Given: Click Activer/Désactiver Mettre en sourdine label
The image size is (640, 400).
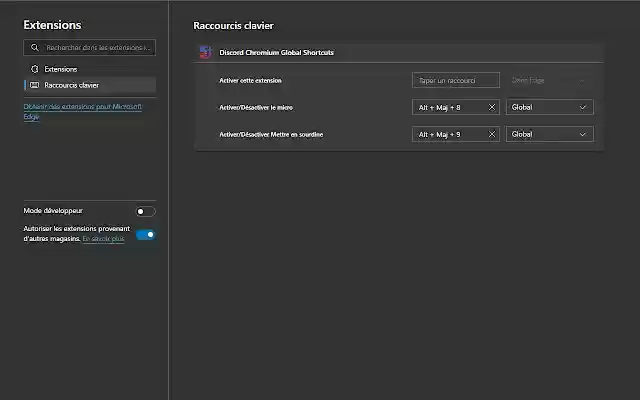Looking at the screenshot, I should [x=271, y=135].
